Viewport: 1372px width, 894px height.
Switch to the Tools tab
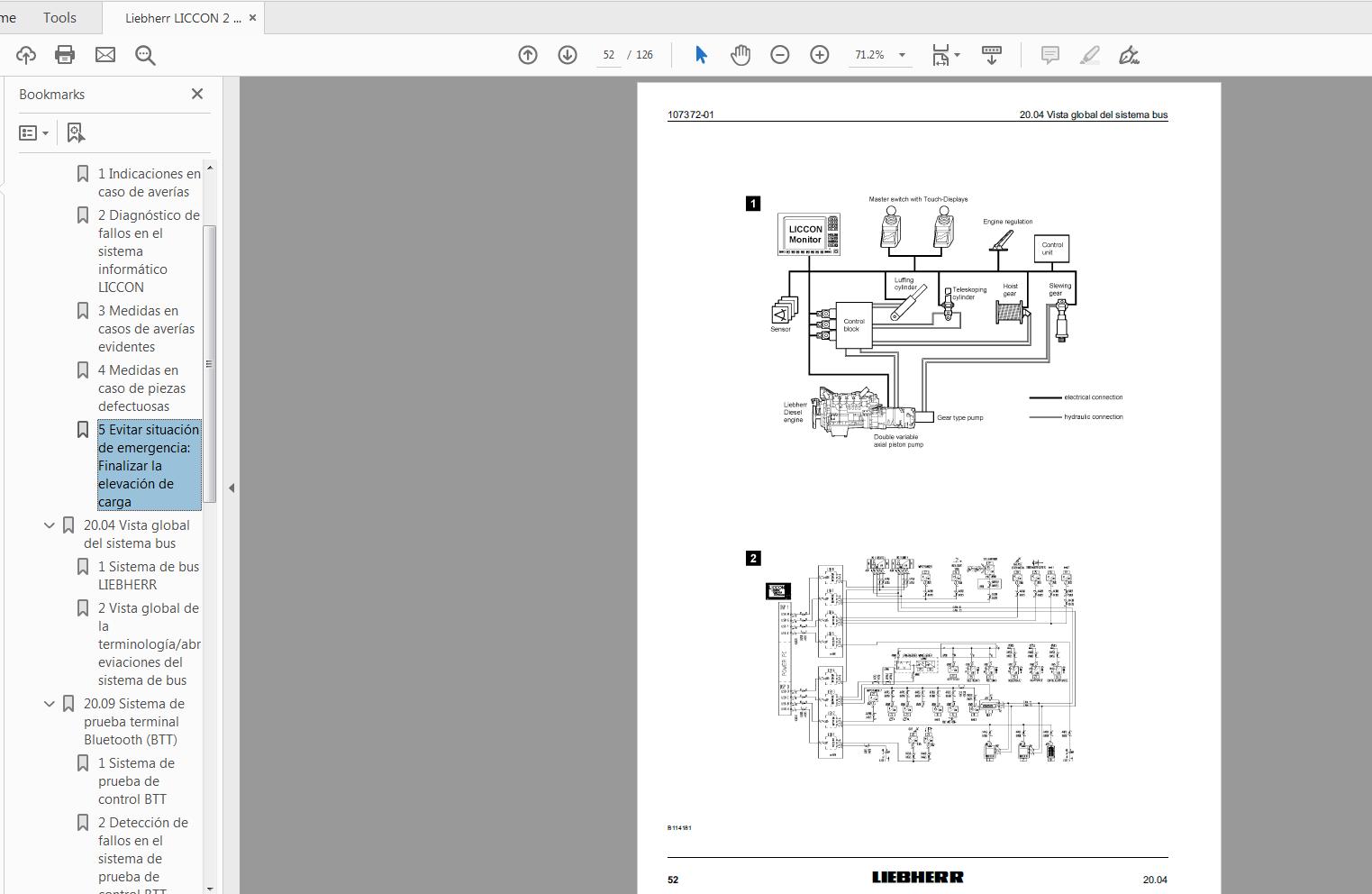[59, 17]
